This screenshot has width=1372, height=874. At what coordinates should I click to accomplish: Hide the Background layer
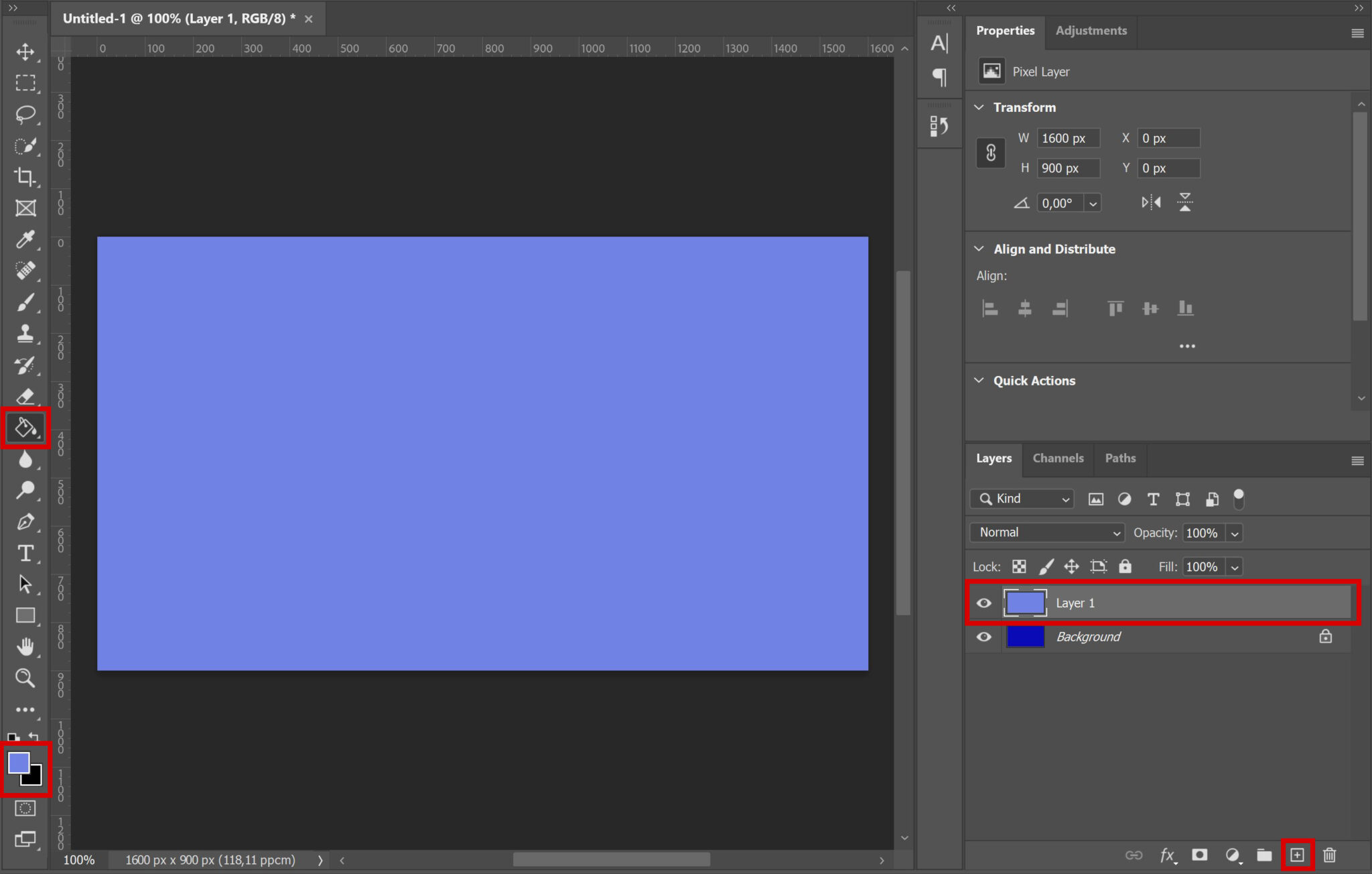(983, 637)
